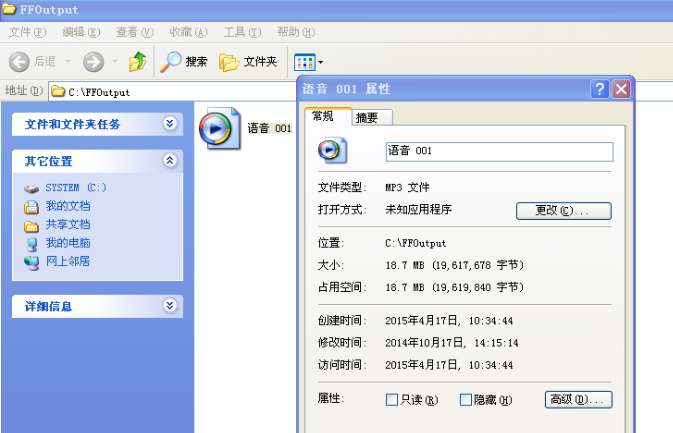Expand the 详细信息 panel
The image size is (673, 433).
pyautogui.click(x=170, y=306)
